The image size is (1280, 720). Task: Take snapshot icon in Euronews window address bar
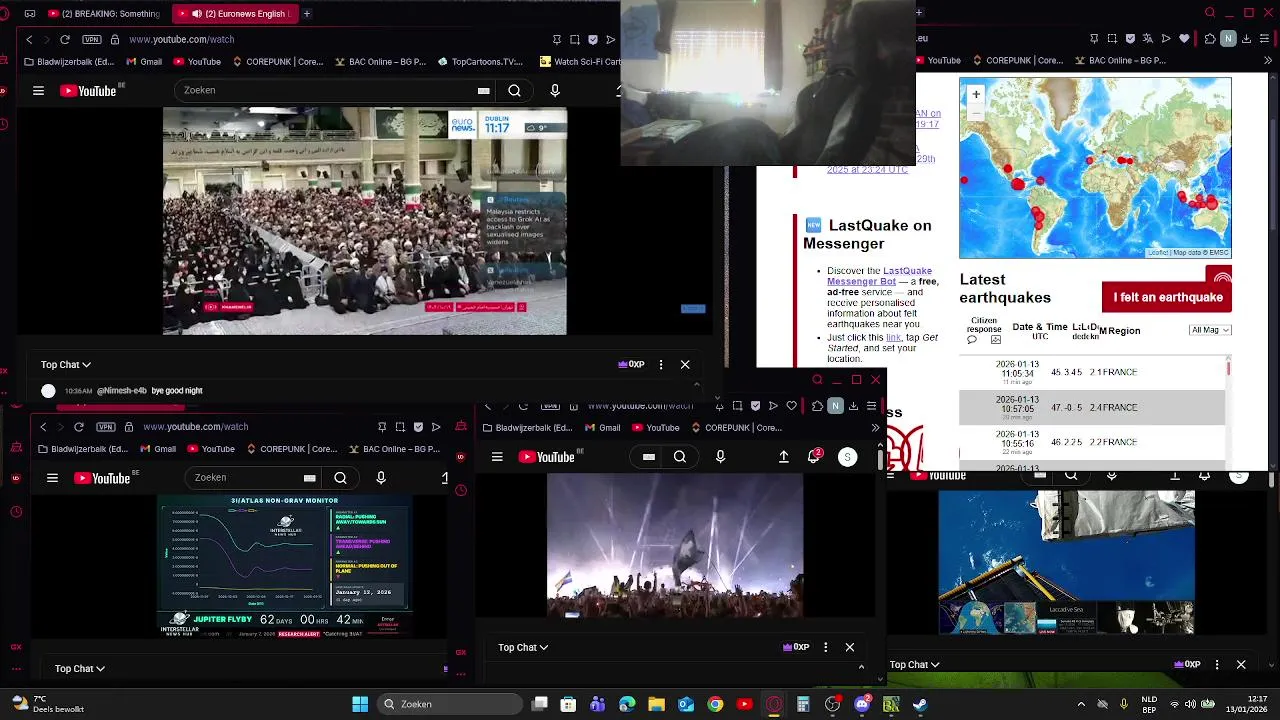coord(575,39)
